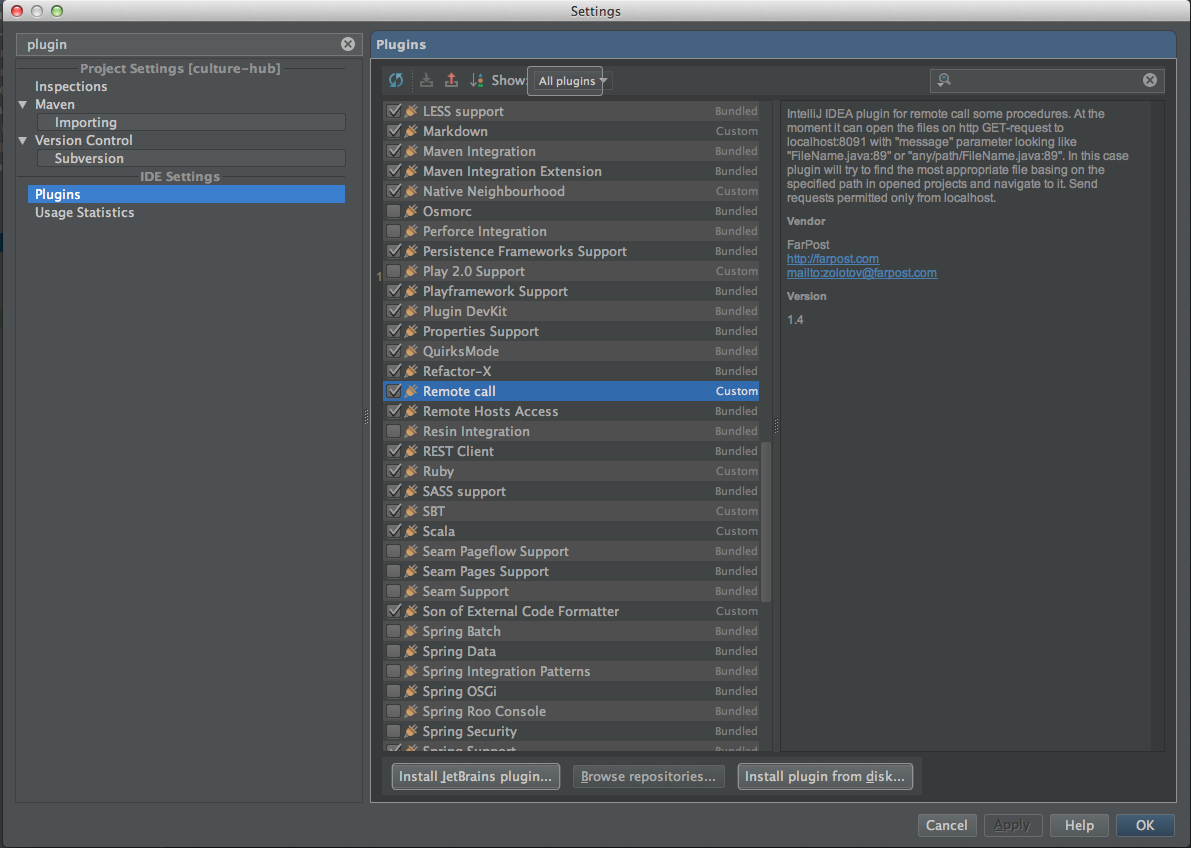Click the refresh plugin list icon
The height and width of the screenshot is (848, 1191).
(396, 81)
